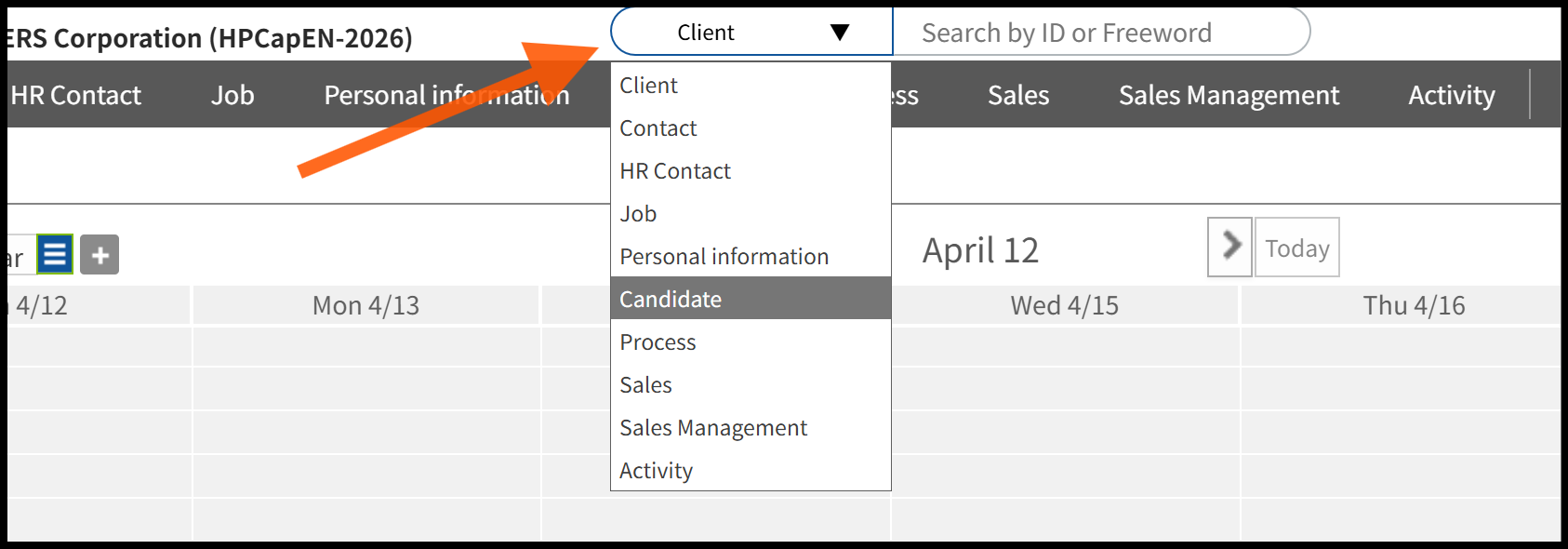This screenshot has height=549, width=1568.
Task: Choose Personal information in dropdown list
Action: coord(724,257)
